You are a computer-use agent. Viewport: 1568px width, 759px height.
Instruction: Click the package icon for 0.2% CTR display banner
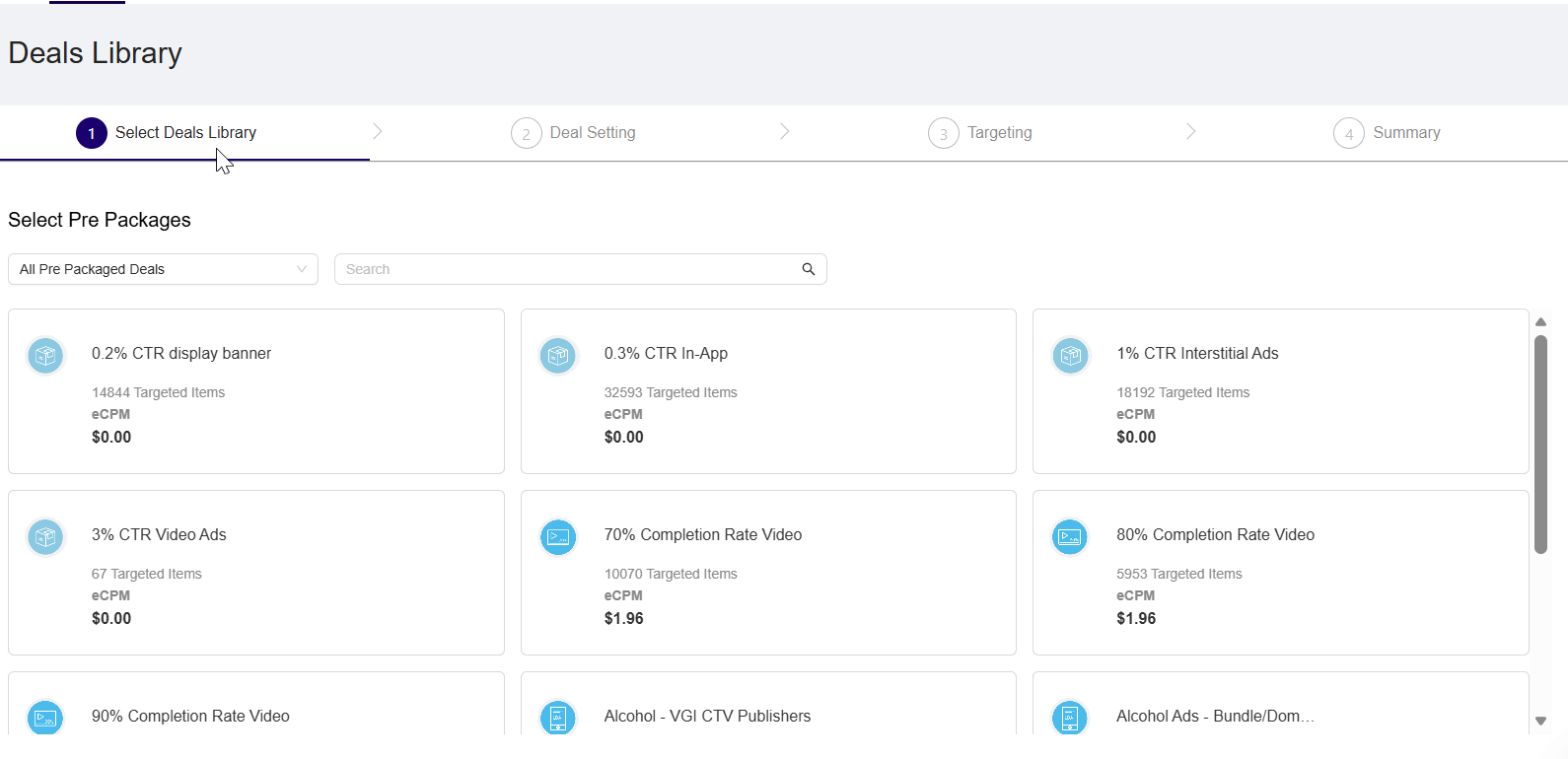click(45, 356)
